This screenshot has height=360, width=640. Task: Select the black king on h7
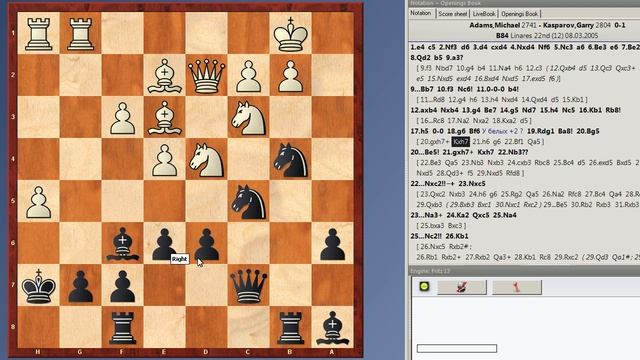coord(38,287)
